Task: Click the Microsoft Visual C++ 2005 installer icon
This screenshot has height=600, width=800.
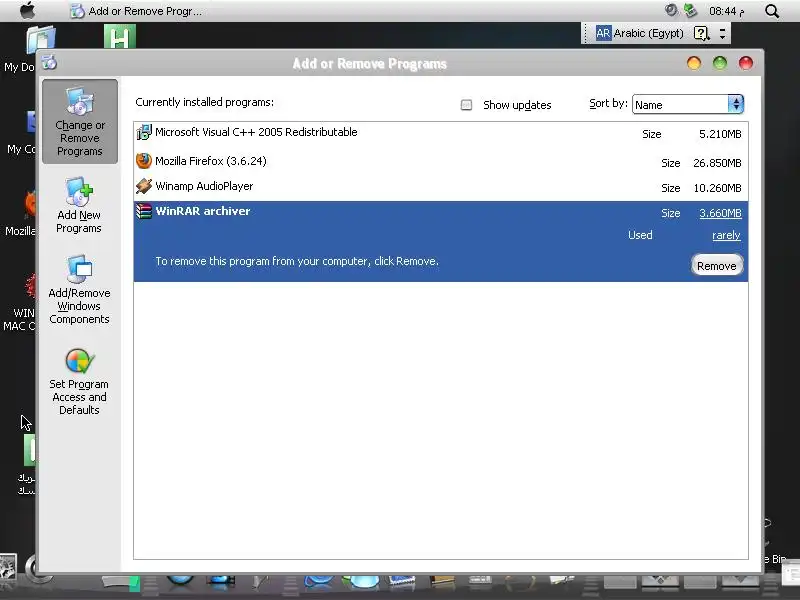Action: tap(144, 132)
